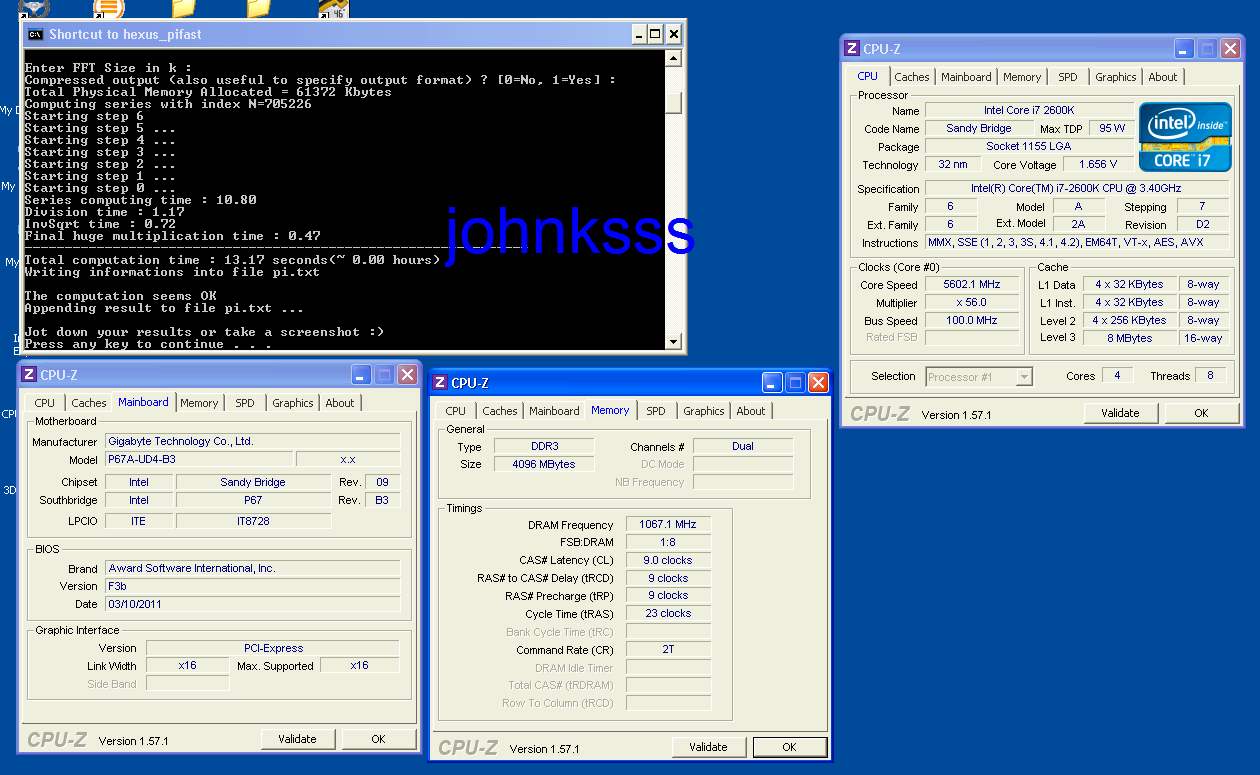Minimize the CPU-Z Memory window
1260x775 pixels.
point(772,382)
